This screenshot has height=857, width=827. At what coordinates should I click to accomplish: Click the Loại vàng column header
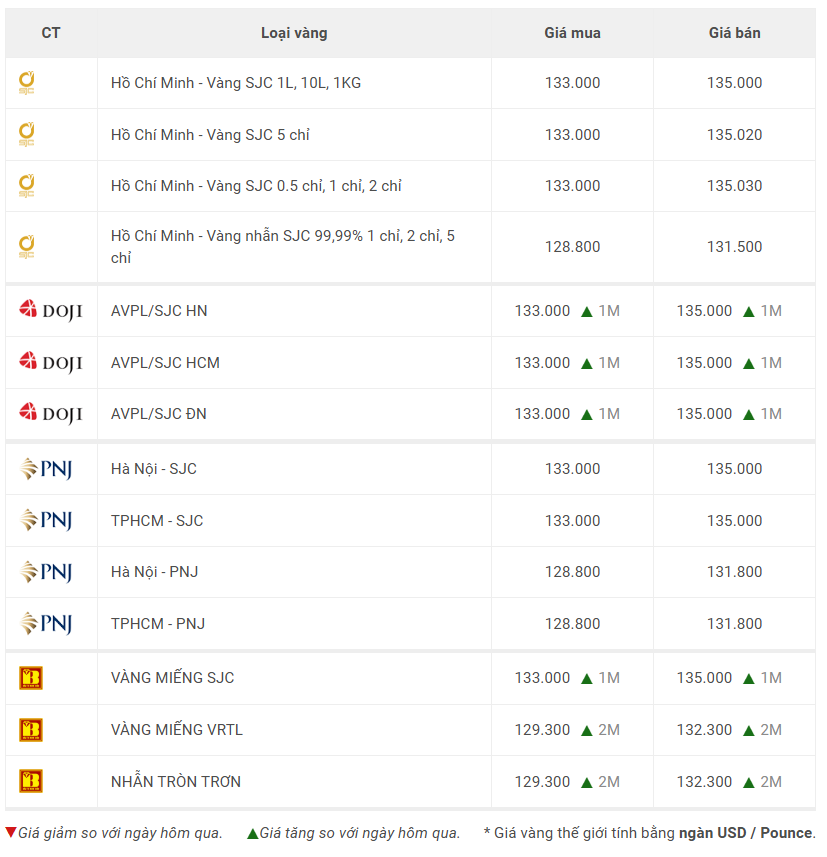pos(294,33)
